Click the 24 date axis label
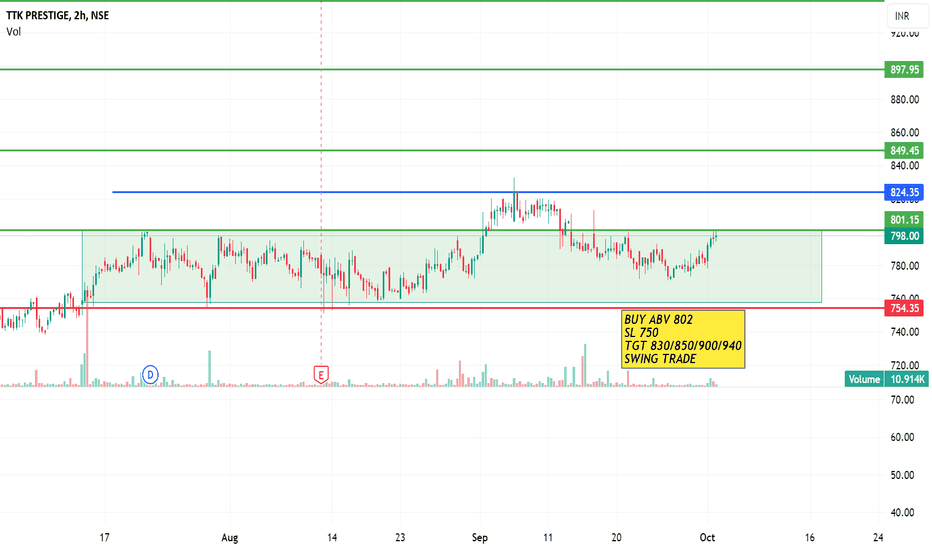Viewport: 932px width, 550px height. click(878, 538)
